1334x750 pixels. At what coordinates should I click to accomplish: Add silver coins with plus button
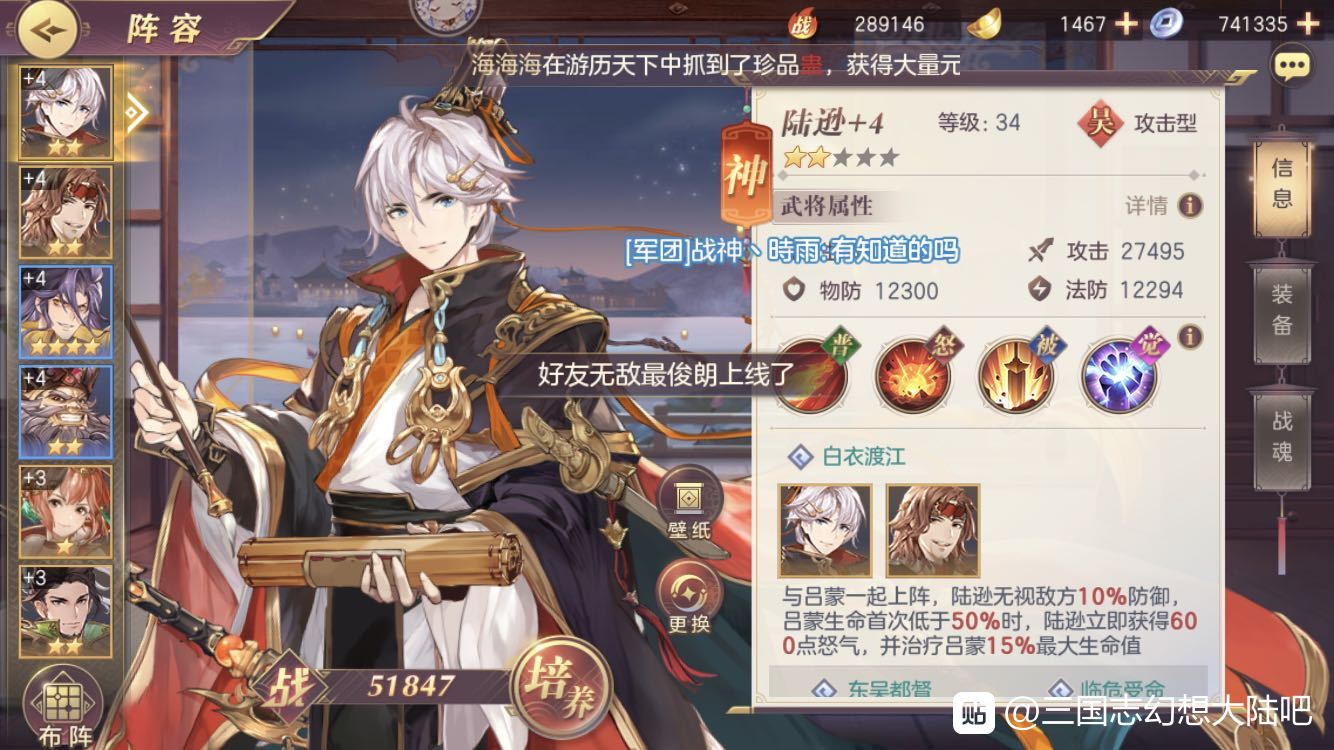coord(1307,23)
